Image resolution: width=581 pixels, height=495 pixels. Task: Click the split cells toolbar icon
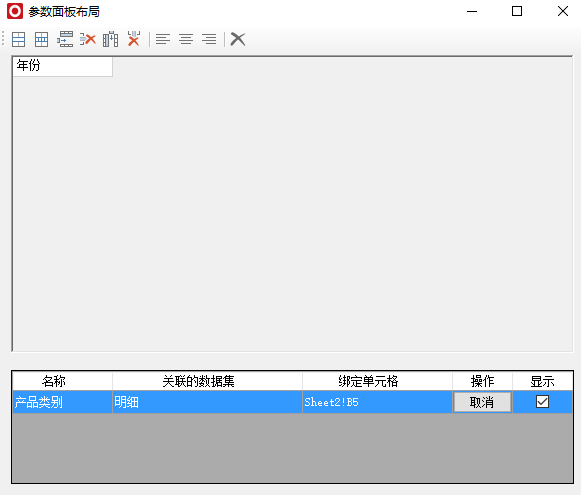(41, 39)
